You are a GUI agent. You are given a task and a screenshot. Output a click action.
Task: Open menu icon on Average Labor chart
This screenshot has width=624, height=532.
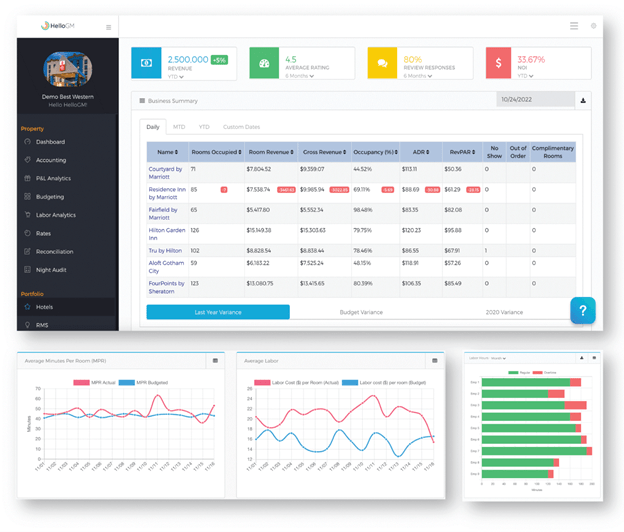coord(435,361)
